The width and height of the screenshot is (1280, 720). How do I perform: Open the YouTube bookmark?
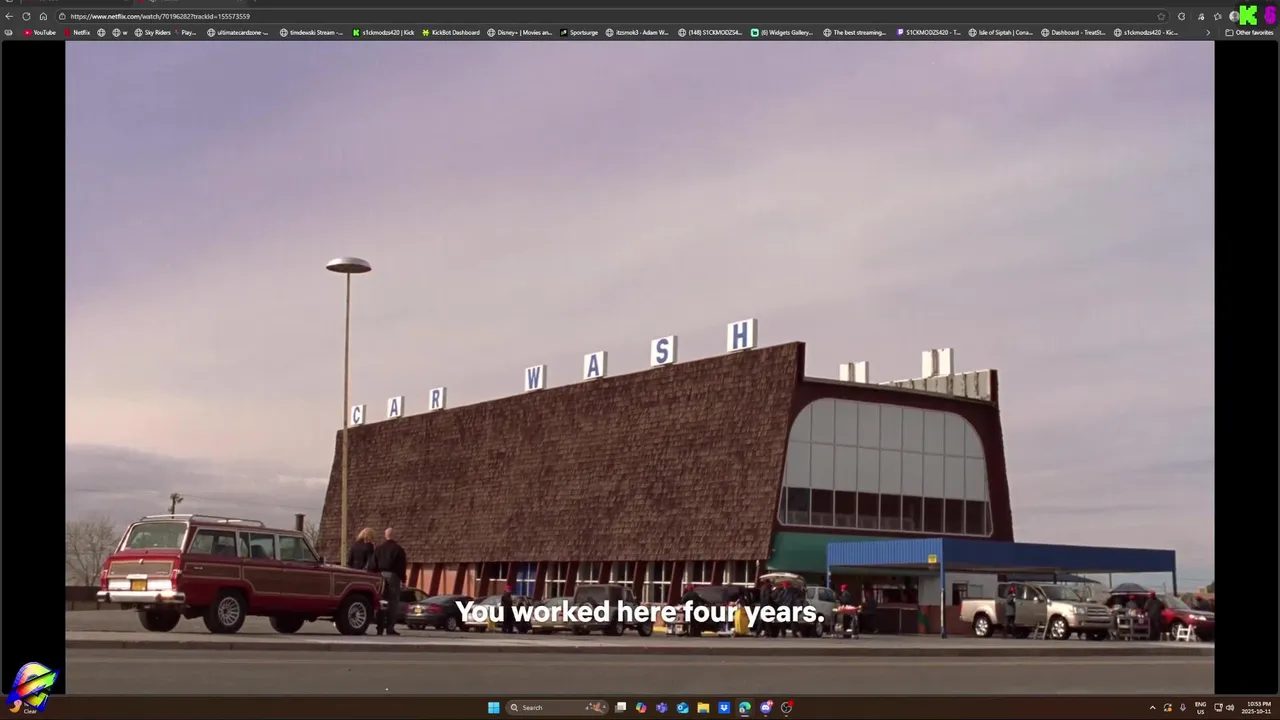(x=39, y=33)
